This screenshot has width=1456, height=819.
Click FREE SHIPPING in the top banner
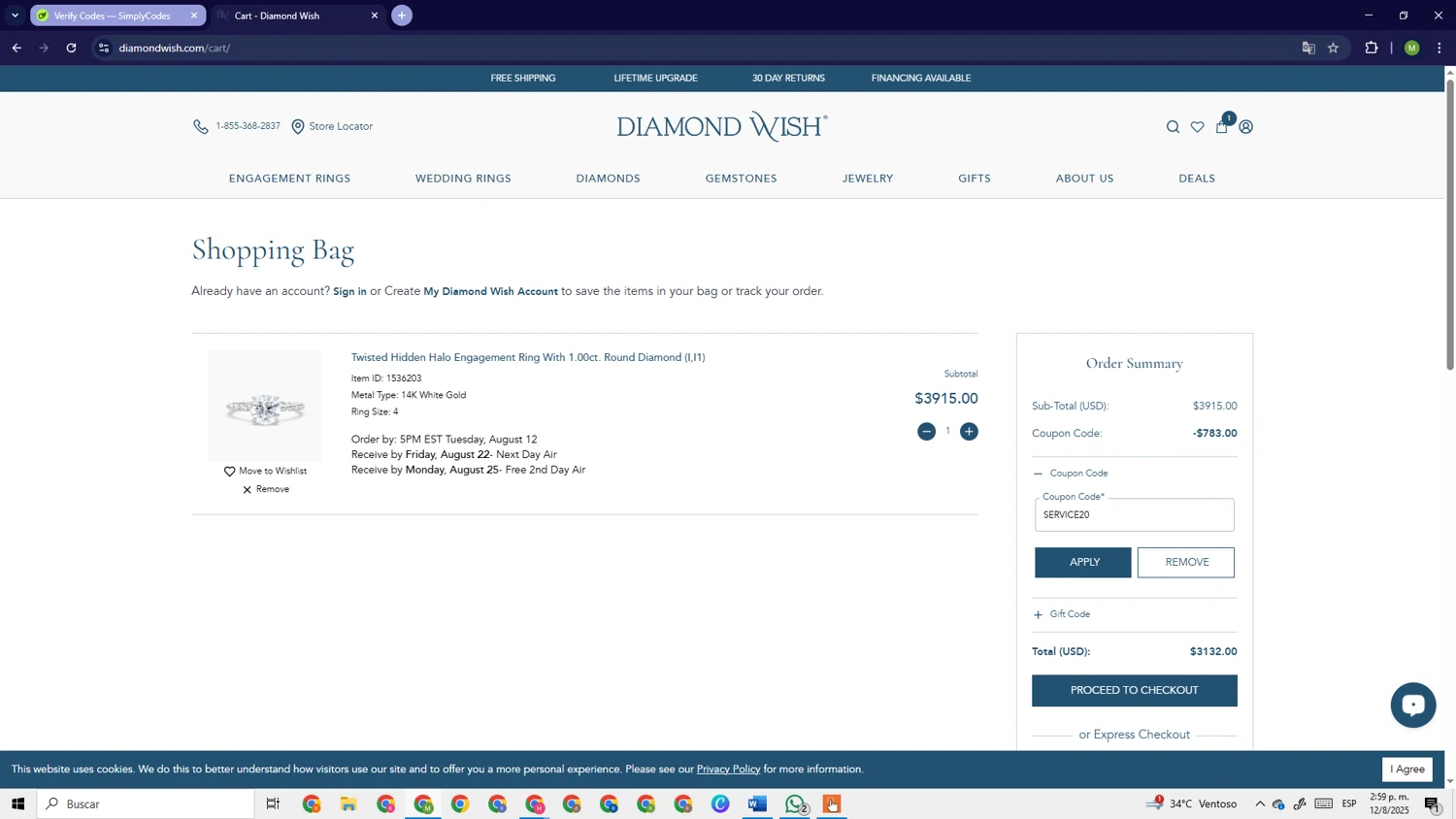tap(522, 79)
